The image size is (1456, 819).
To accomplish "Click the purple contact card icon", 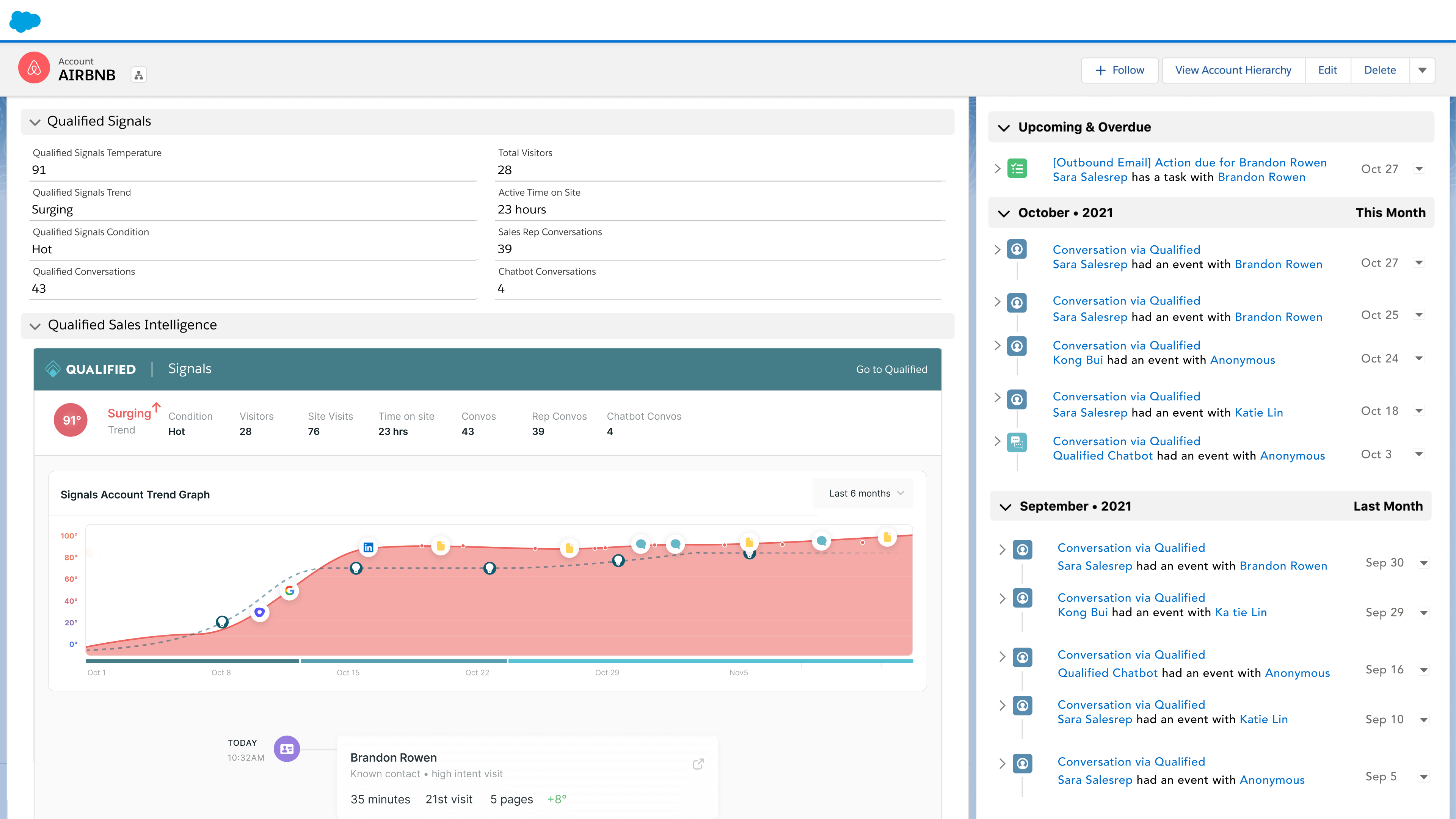I will click(x=287, y=749).
